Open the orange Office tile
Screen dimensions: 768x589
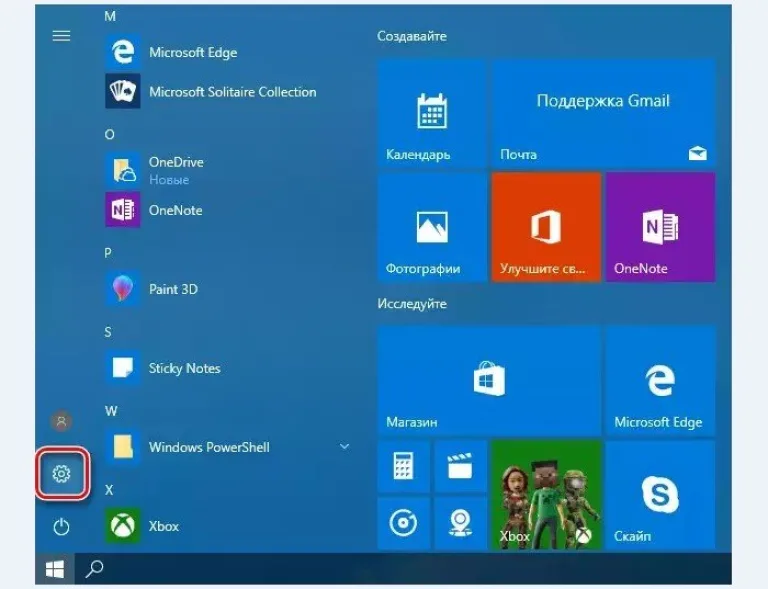[546, 227]
